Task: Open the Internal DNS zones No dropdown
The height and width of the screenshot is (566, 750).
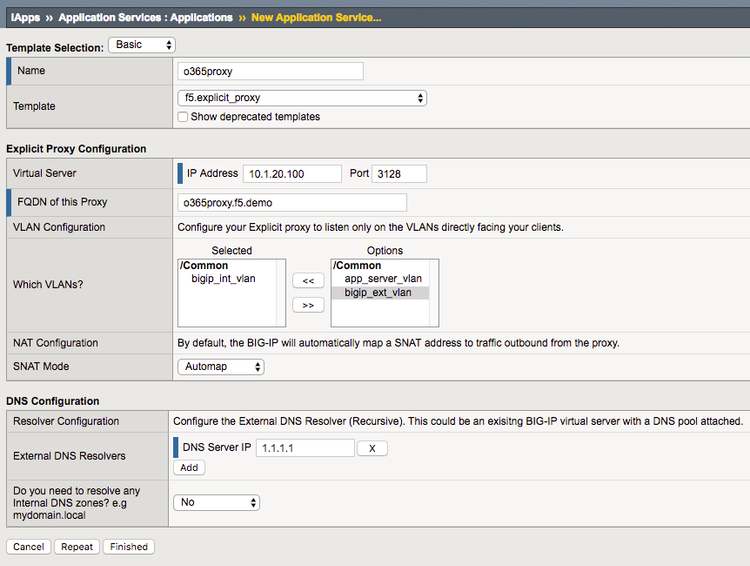Action: click(x=216, y=502)
